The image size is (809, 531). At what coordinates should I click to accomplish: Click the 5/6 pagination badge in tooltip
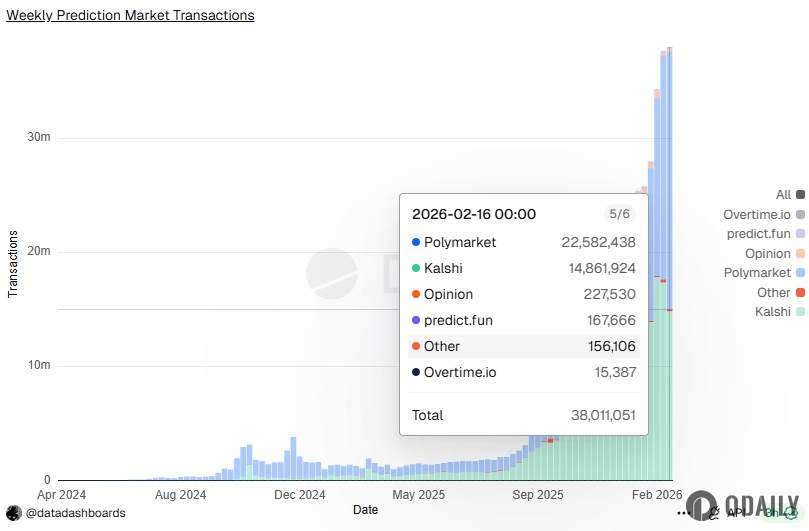(619, 214)
